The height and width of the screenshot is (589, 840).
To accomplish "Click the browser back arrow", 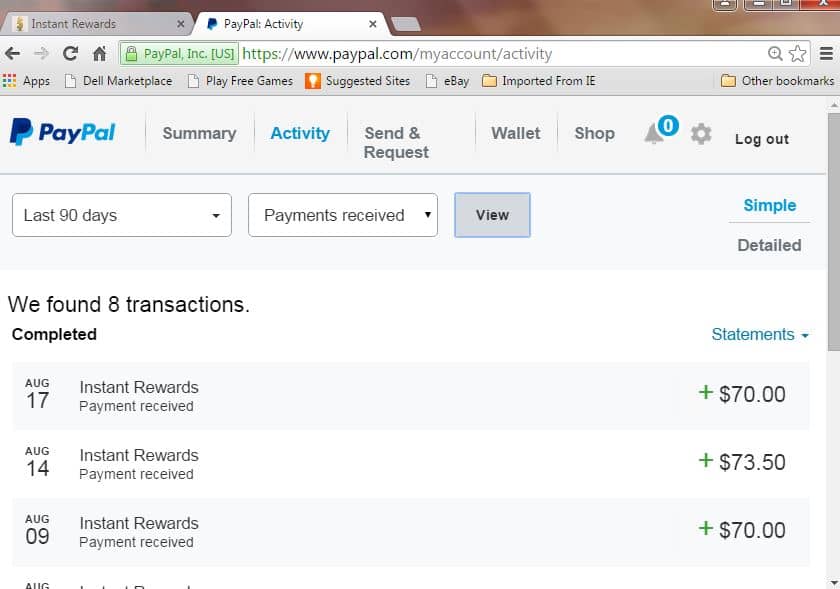I will point(12,54).
